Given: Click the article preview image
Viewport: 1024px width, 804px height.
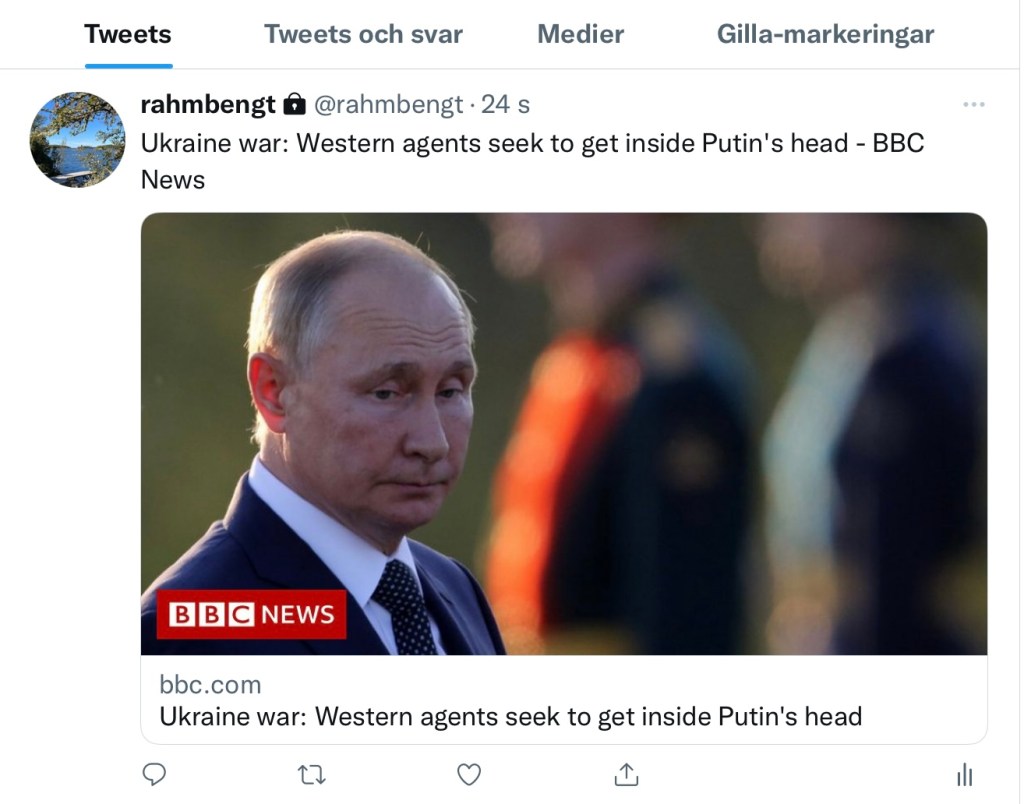Looking at the screenshot, I should click(x=640, y=430).
